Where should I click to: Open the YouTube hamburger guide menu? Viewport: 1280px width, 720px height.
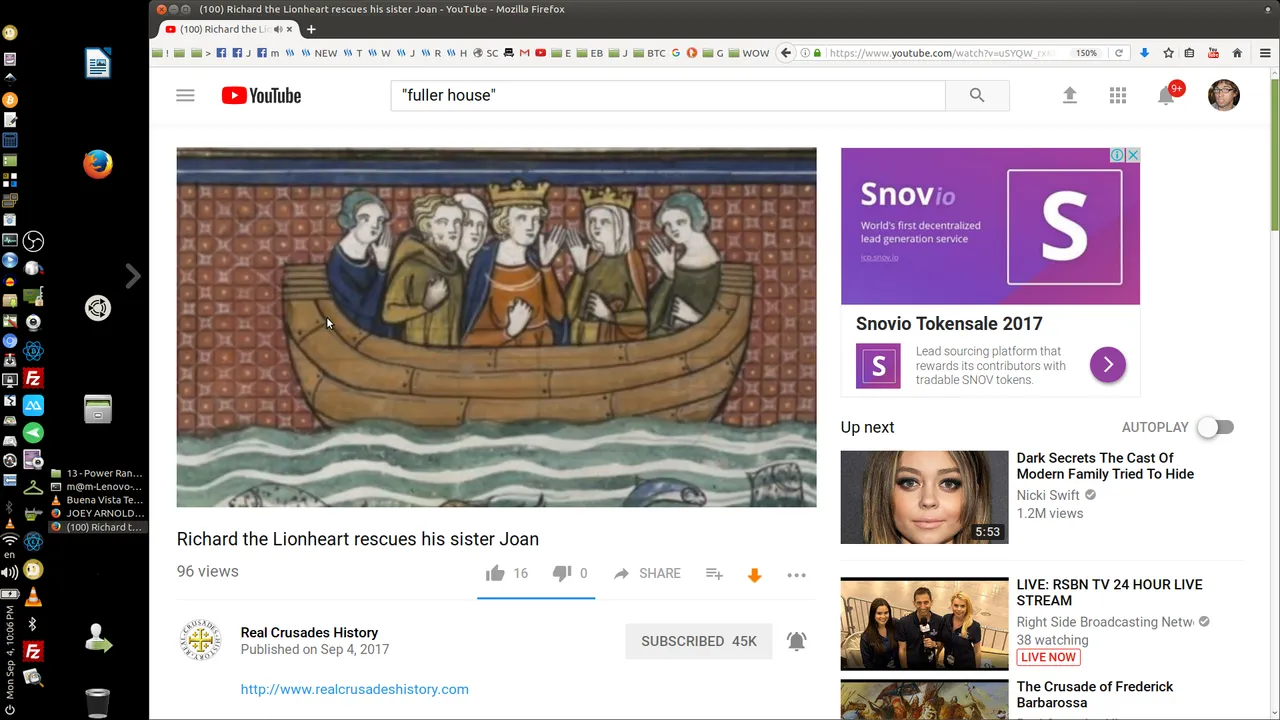click(185, 96)
